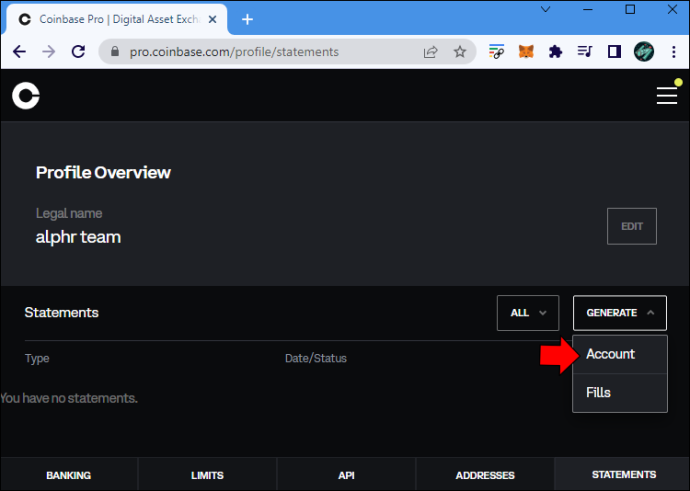Open the ALL filter dropdown
690x491 pixels.
pyautogui.click(x=528, y=313)
